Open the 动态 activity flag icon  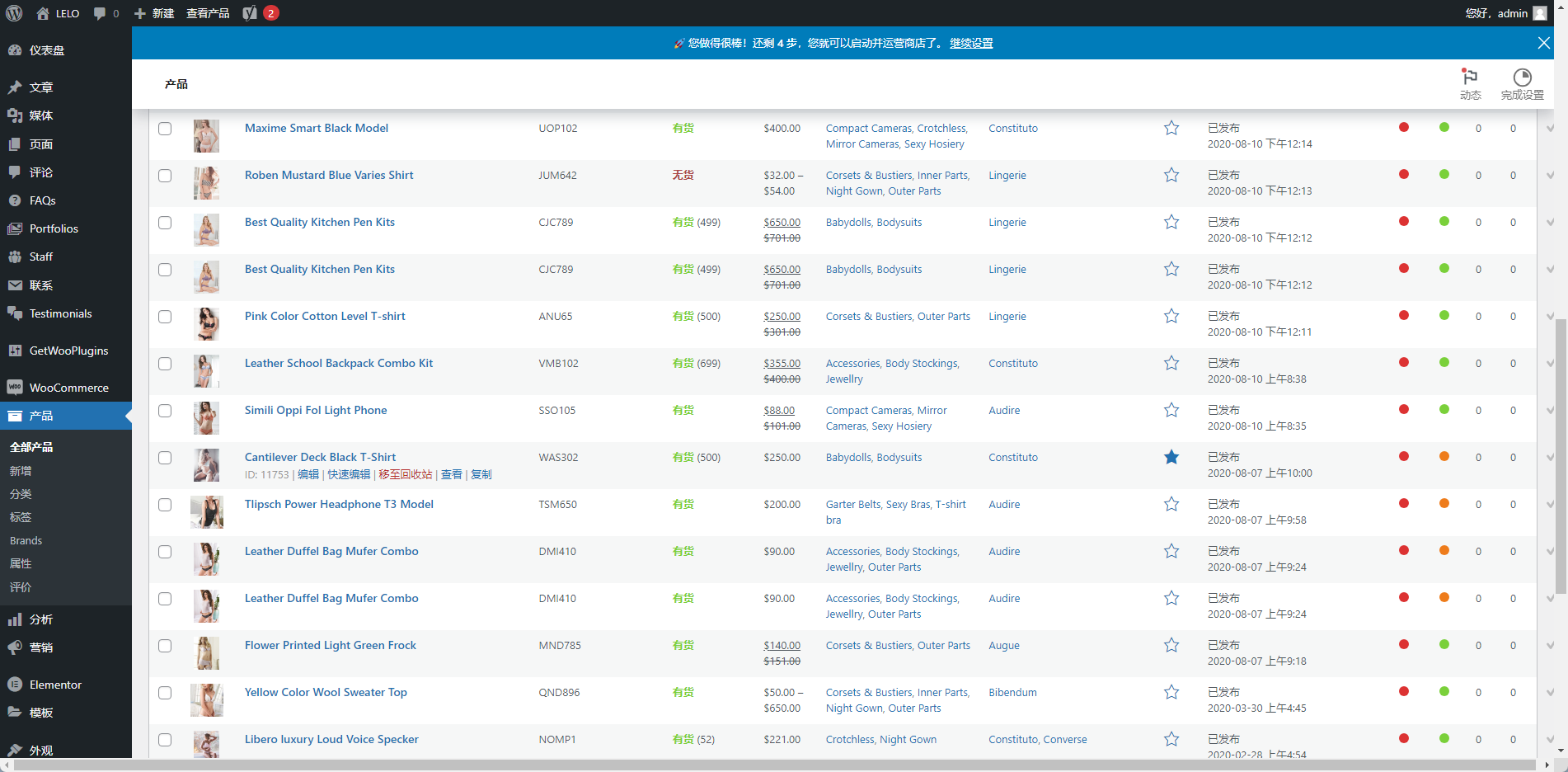[1470, 84]
